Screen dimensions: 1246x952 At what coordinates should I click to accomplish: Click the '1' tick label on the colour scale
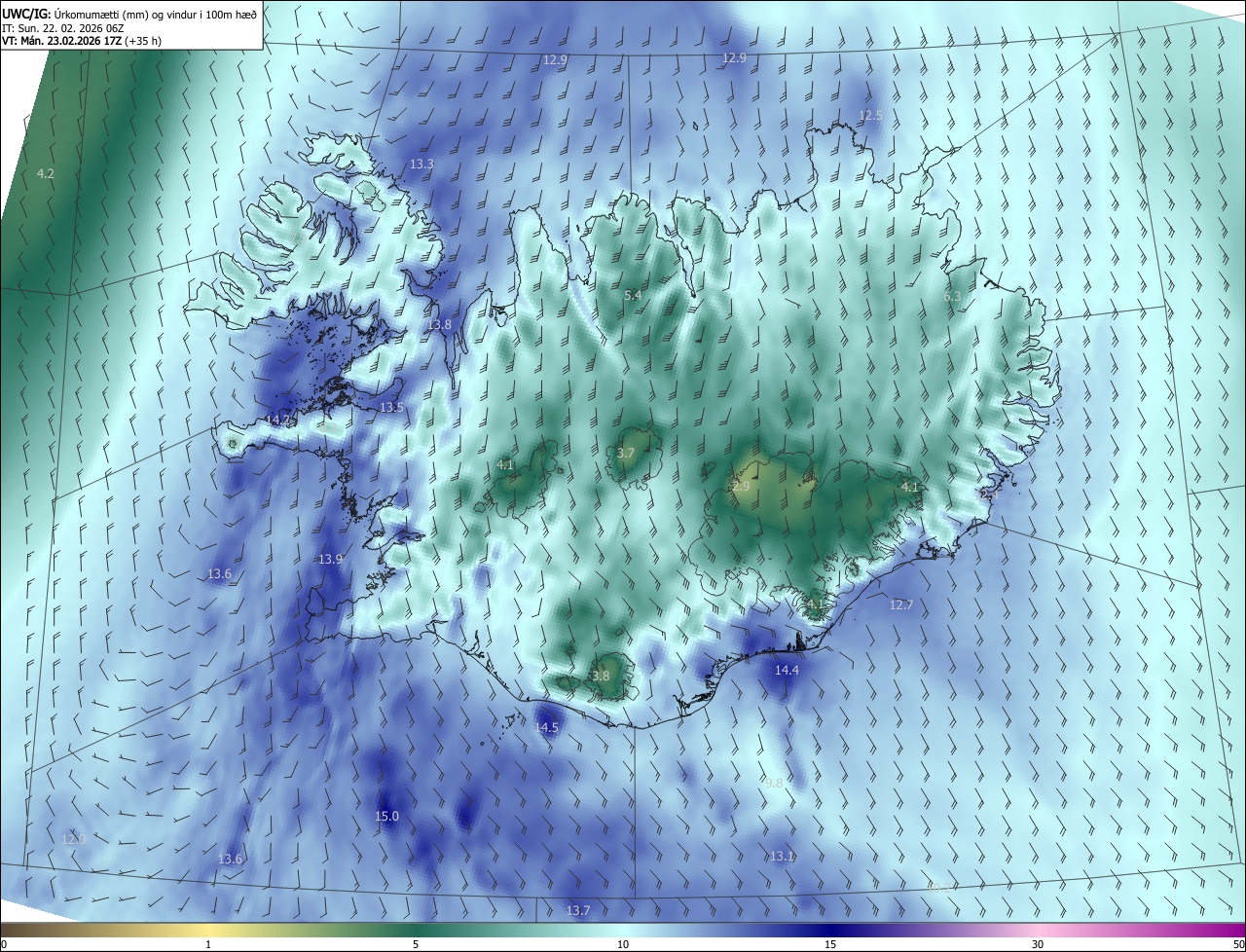coord(208,944)
